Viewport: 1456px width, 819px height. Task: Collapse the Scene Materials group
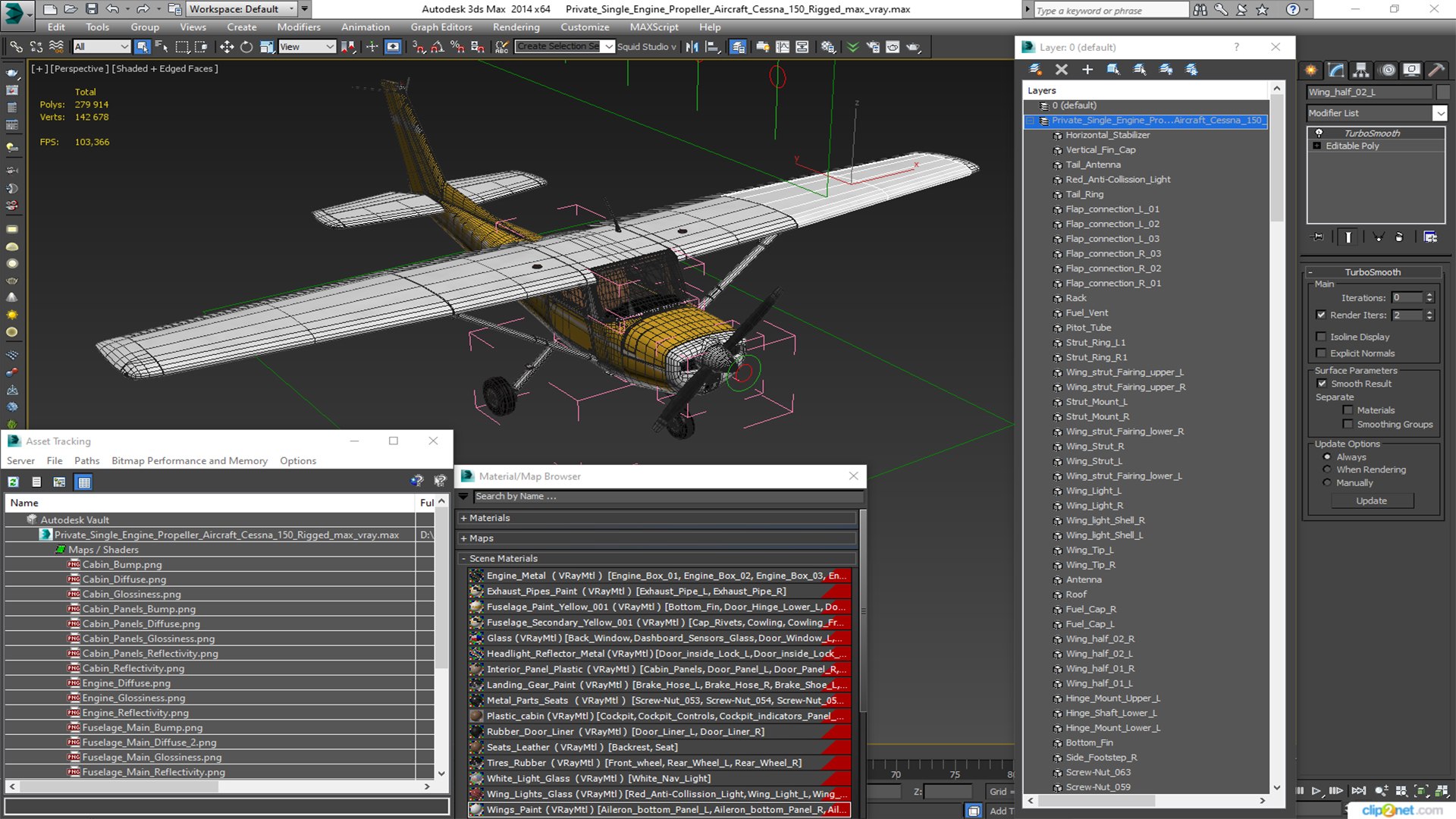point(463,559)
